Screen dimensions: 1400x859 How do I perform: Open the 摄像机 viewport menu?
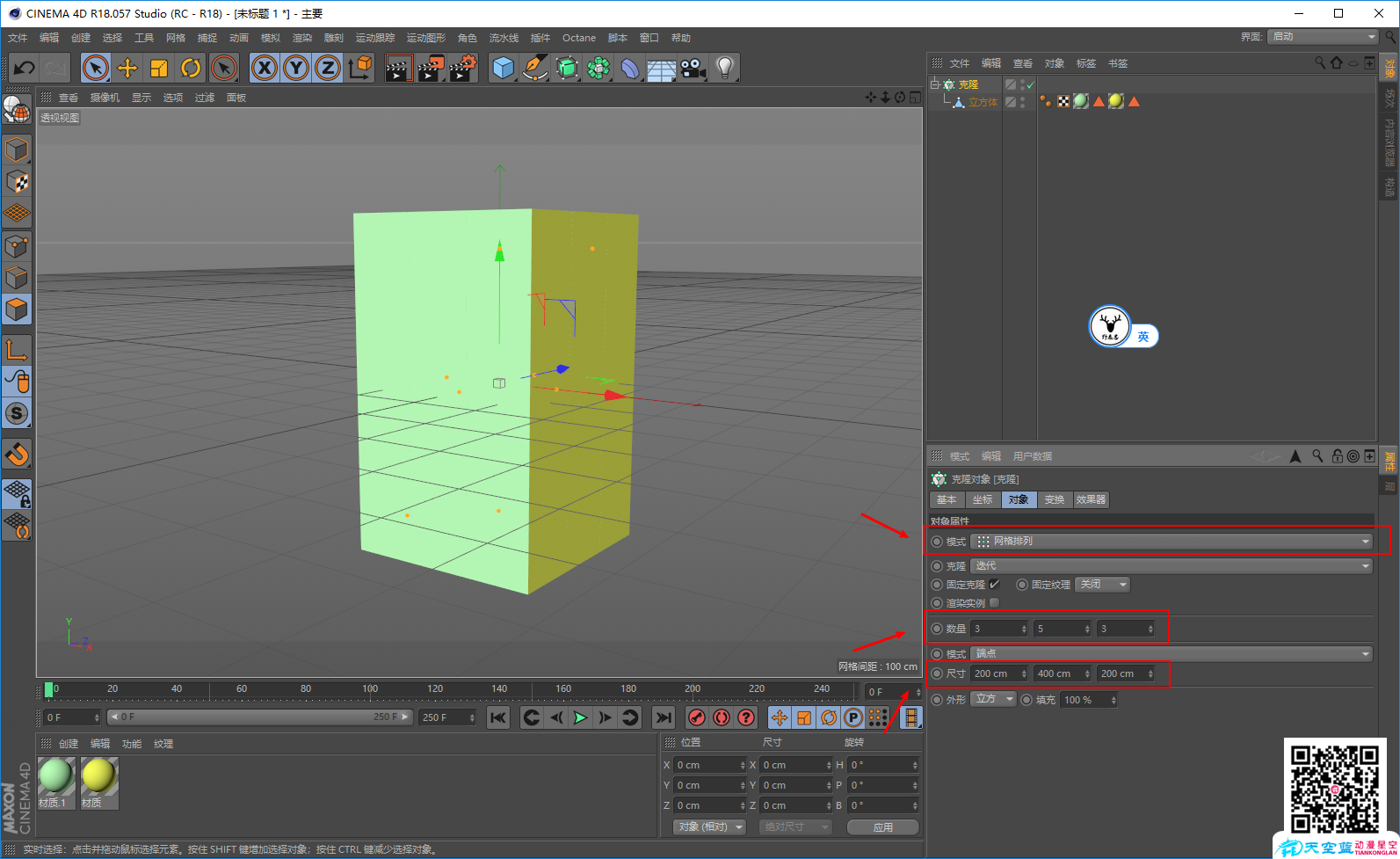click(105, 98)
